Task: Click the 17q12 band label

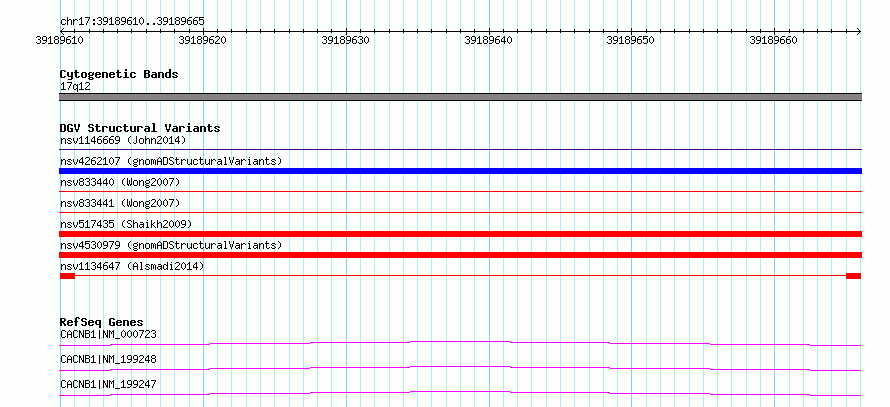Action: 75,87
